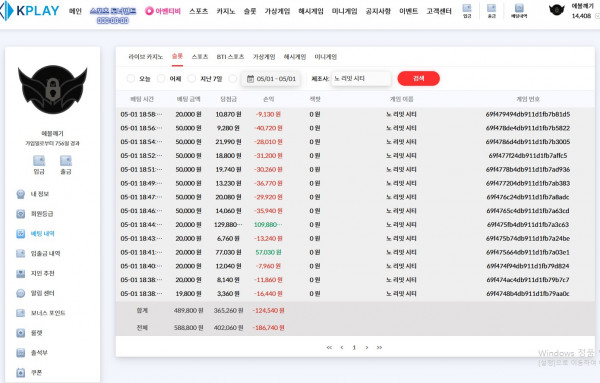Open 쿠폰 sidebar icon
600x383 pixels.
(21, 372)
